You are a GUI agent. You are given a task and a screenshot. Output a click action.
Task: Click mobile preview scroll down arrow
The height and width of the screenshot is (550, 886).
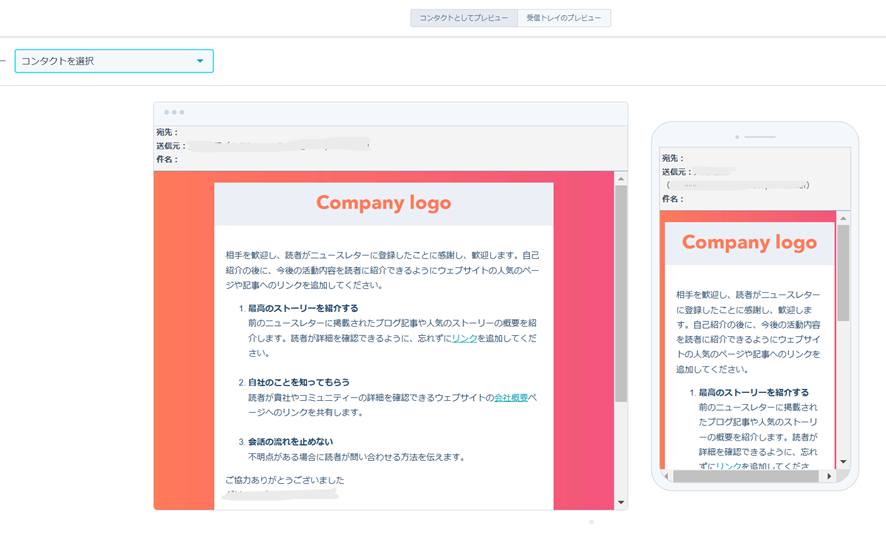tap(843, 462)
